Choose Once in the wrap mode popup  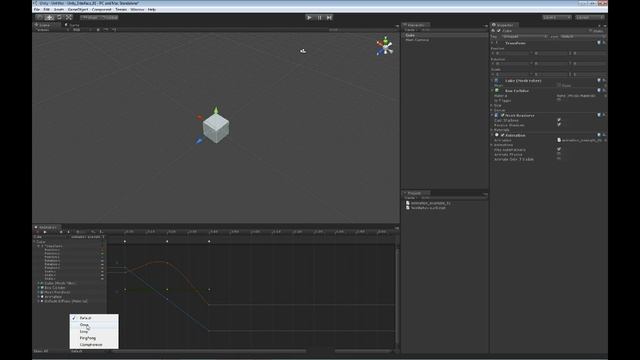(94, 325)
